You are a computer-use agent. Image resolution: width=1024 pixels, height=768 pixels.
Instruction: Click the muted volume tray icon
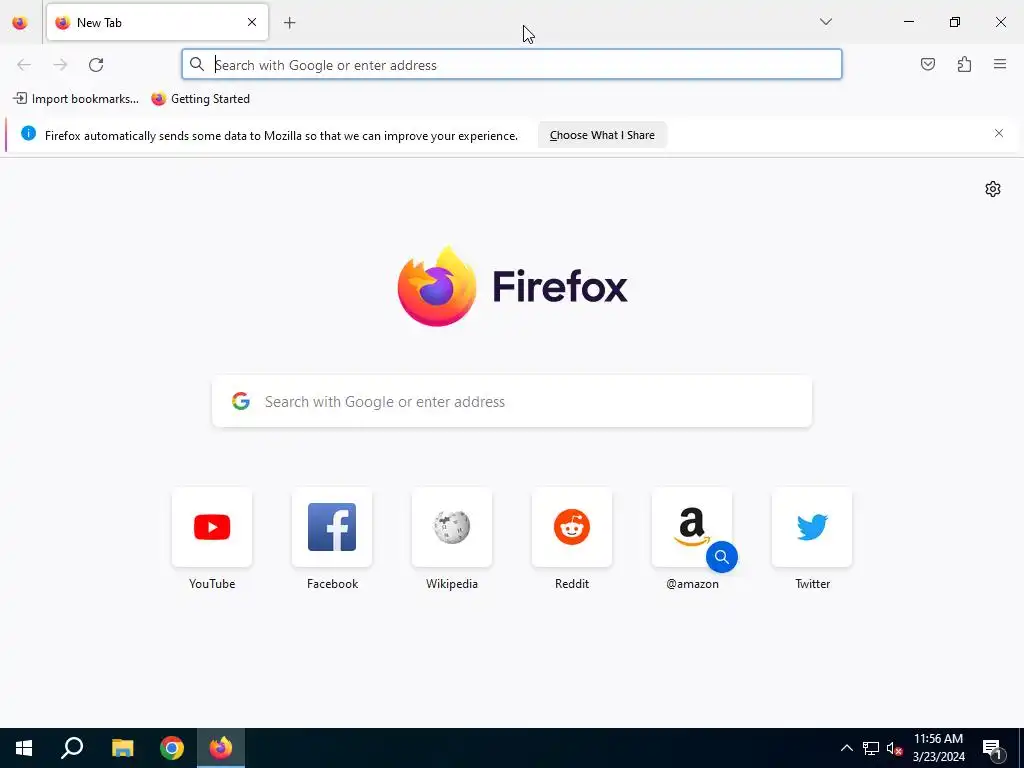(894, 748)
